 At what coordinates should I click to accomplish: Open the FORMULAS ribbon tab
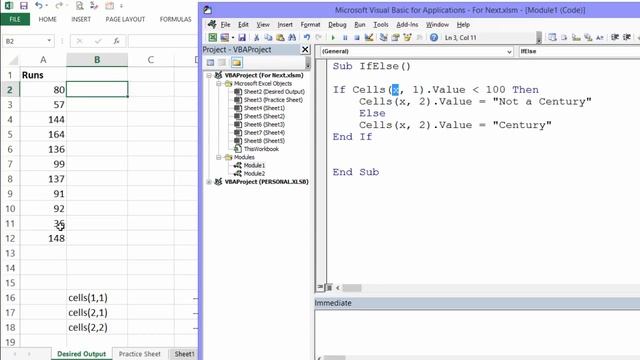coord(176,19)
